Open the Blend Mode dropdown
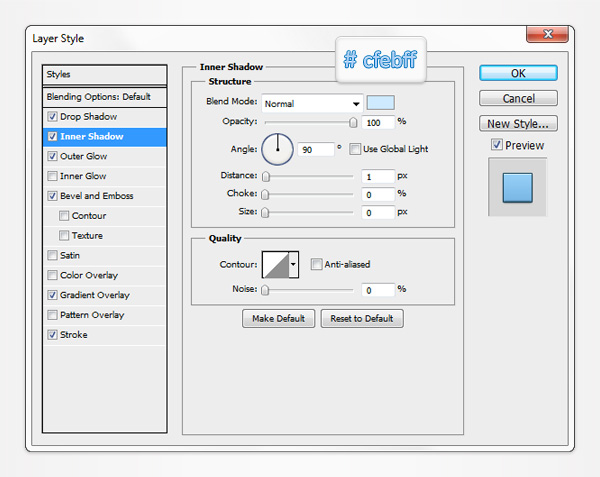Screen dimensions: 600x477 pos(312,103)
